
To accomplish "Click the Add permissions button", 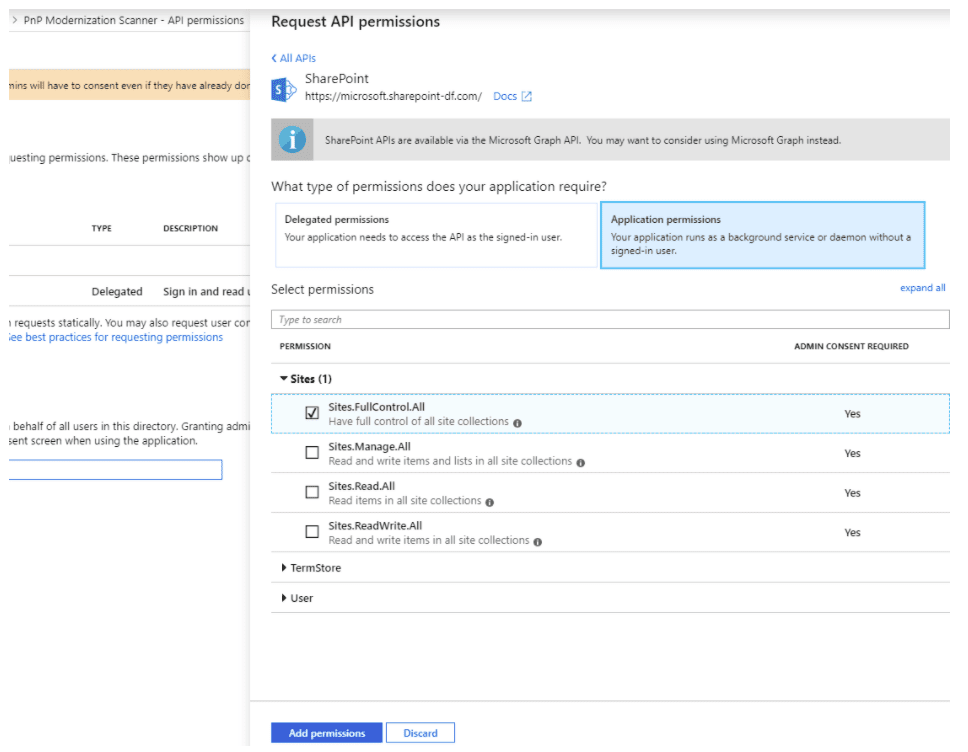I will (x=327, y=733).
